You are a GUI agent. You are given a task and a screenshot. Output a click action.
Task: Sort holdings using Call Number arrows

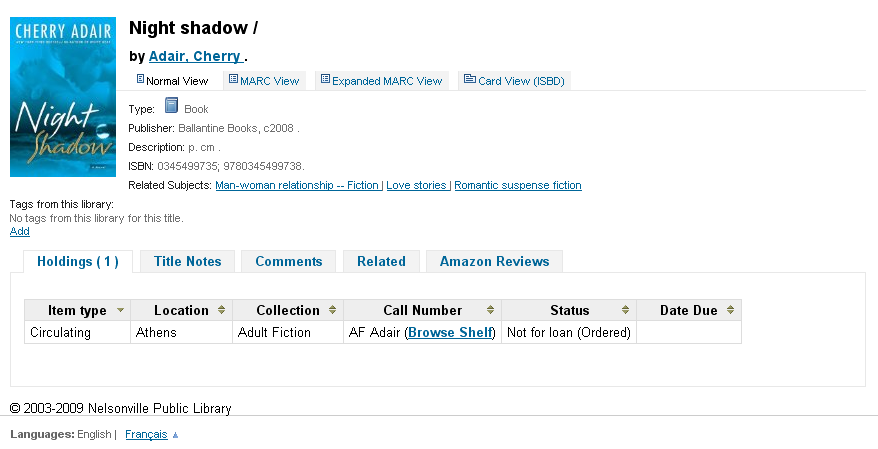[491, 310]
